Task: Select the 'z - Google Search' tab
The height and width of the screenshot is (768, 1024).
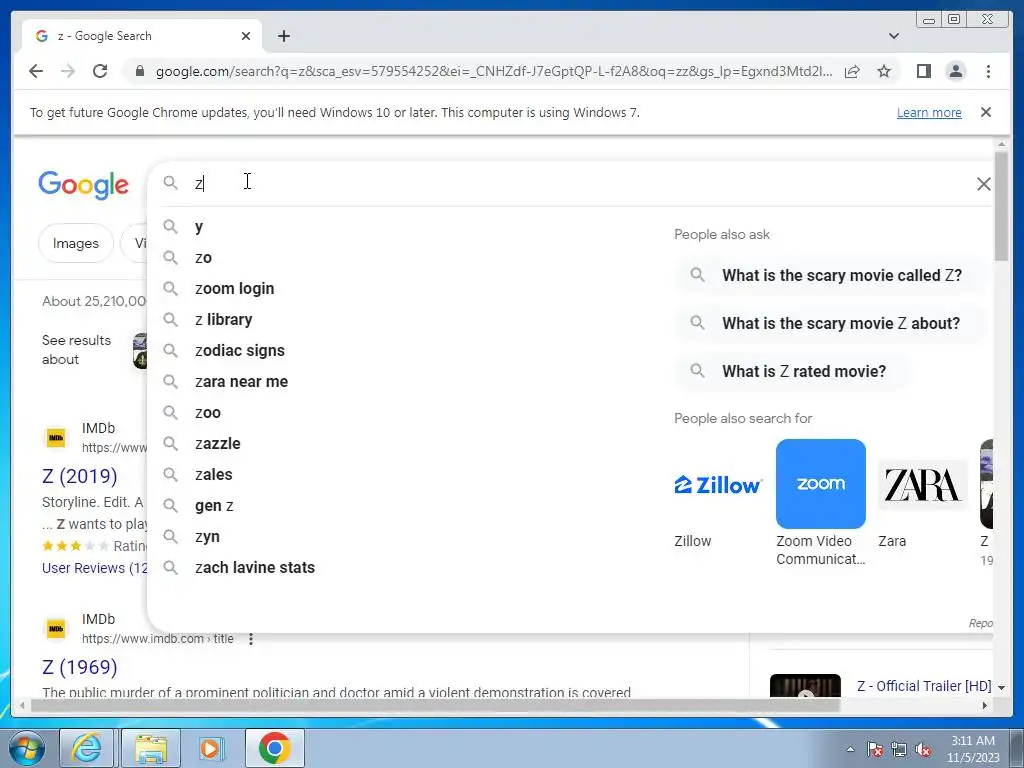Action: click(141, 36)
